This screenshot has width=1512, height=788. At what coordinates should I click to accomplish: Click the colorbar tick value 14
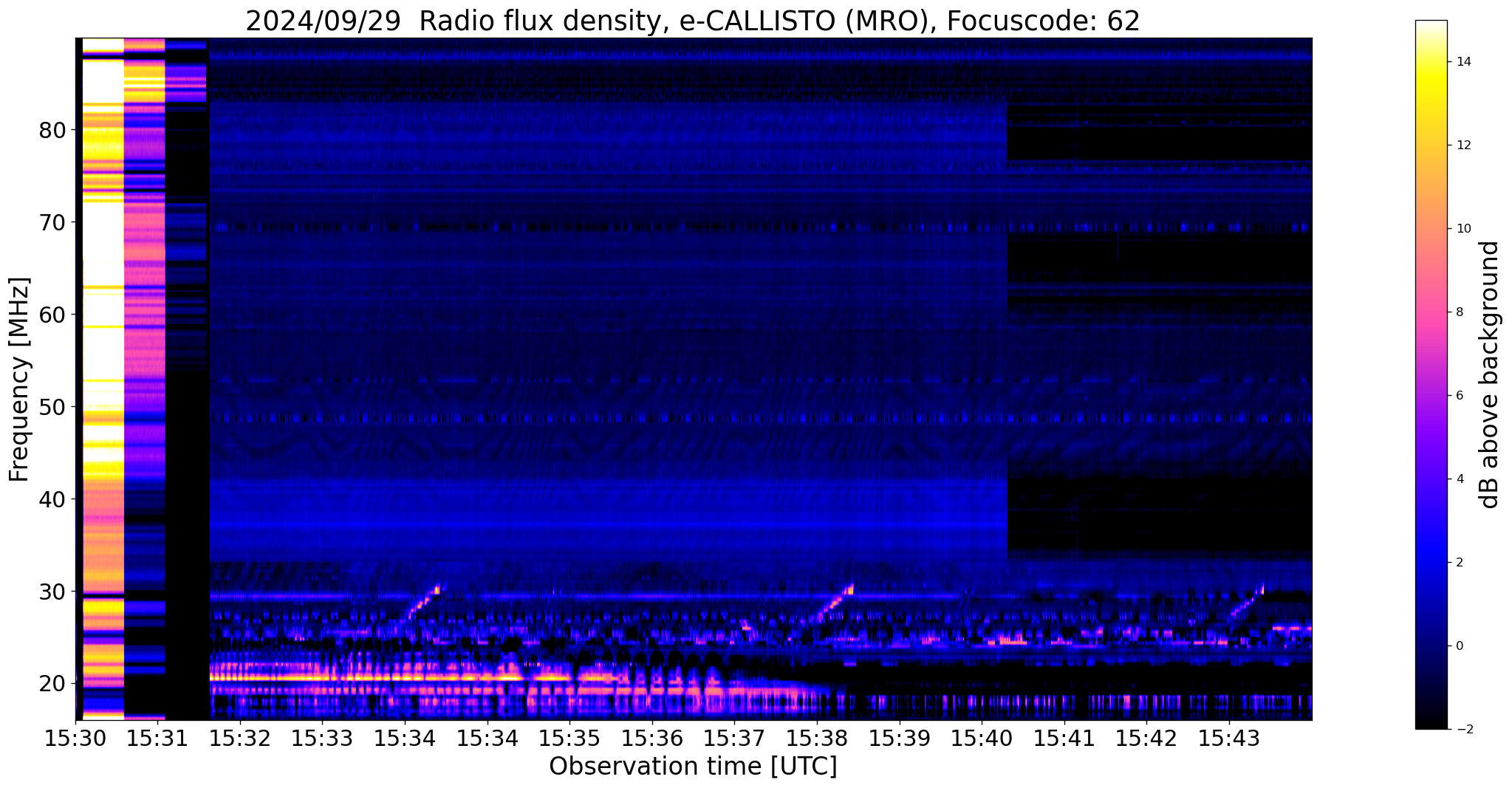pyautogui.click(x=1463, y=62)
